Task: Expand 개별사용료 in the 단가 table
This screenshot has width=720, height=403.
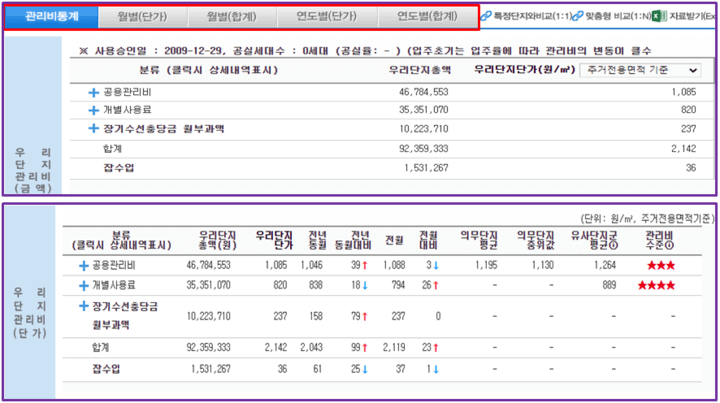Action: click(x=84, y=286)
